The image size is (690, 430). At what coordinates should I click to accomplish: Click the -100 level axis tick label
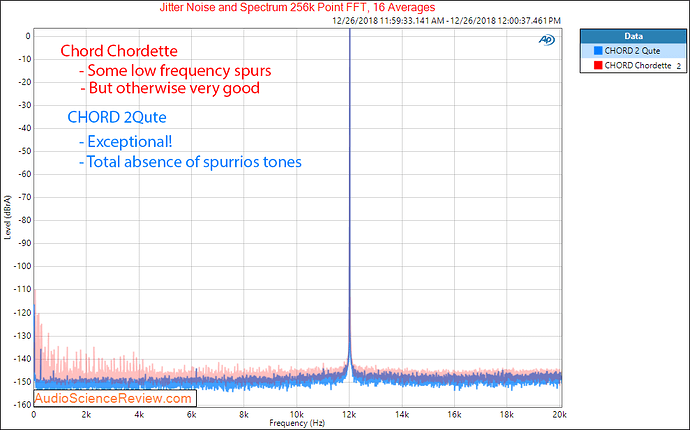click(22, 266)
